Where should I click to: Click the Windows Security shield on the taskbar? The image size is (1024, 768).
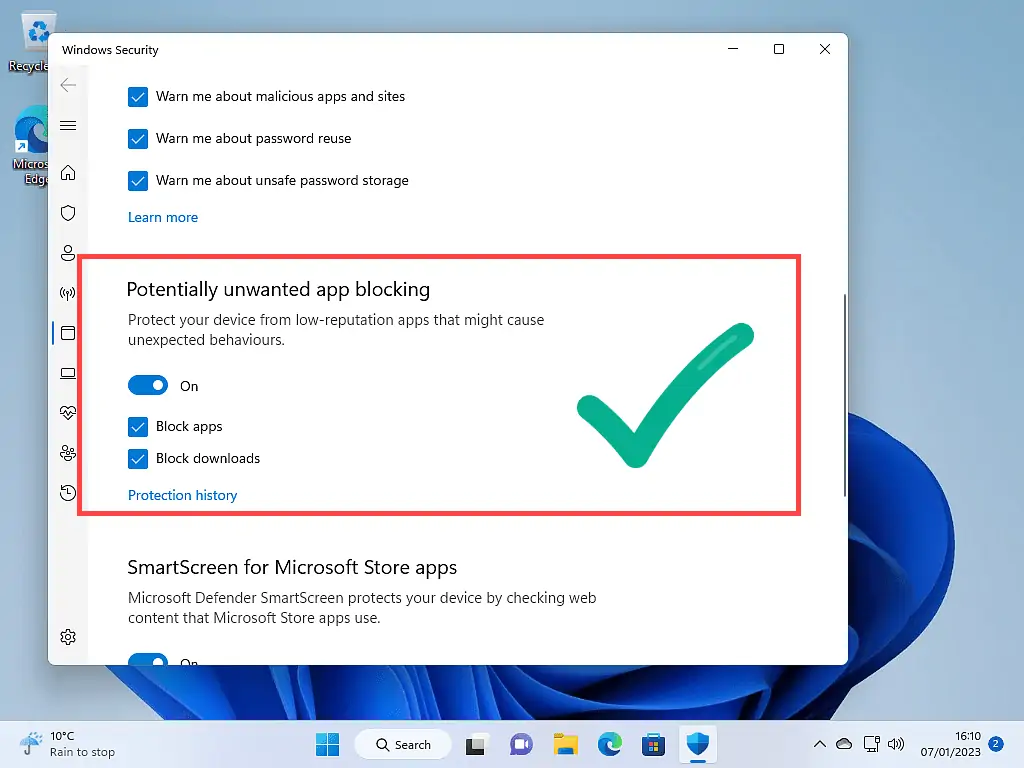[x=697, y=744]
